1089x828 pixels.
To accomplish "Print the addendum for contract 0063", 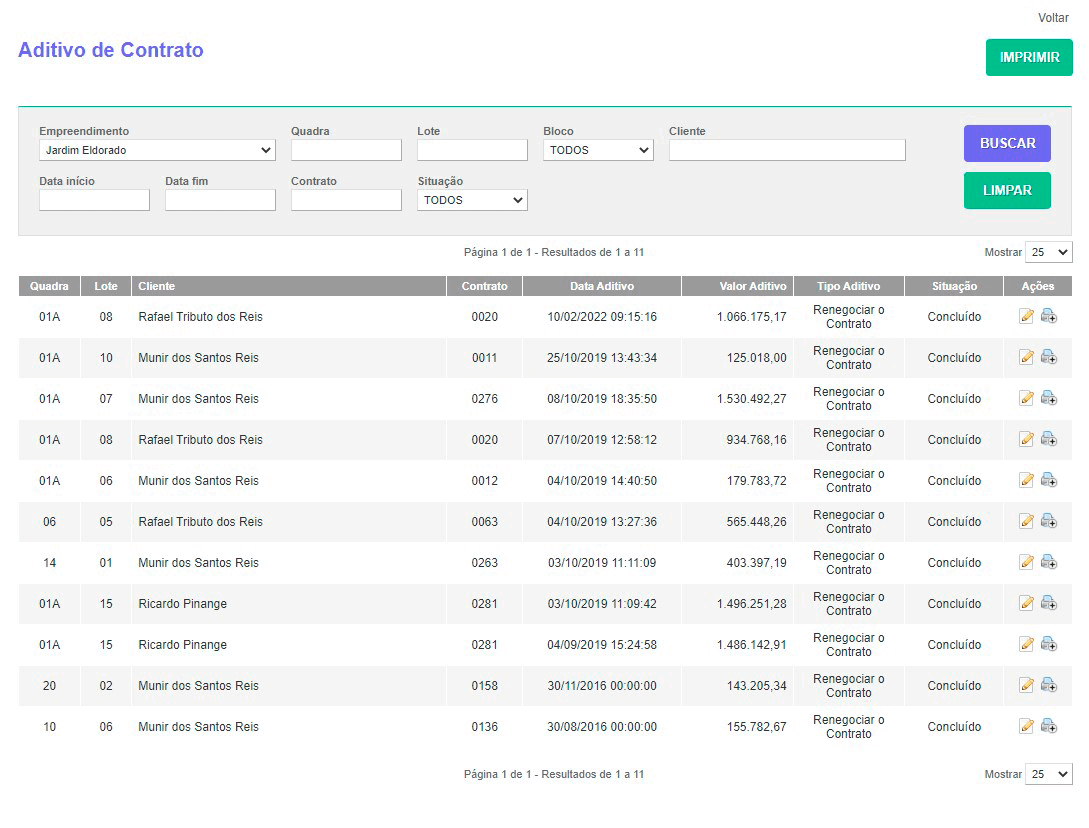I will coord(1048,522).
